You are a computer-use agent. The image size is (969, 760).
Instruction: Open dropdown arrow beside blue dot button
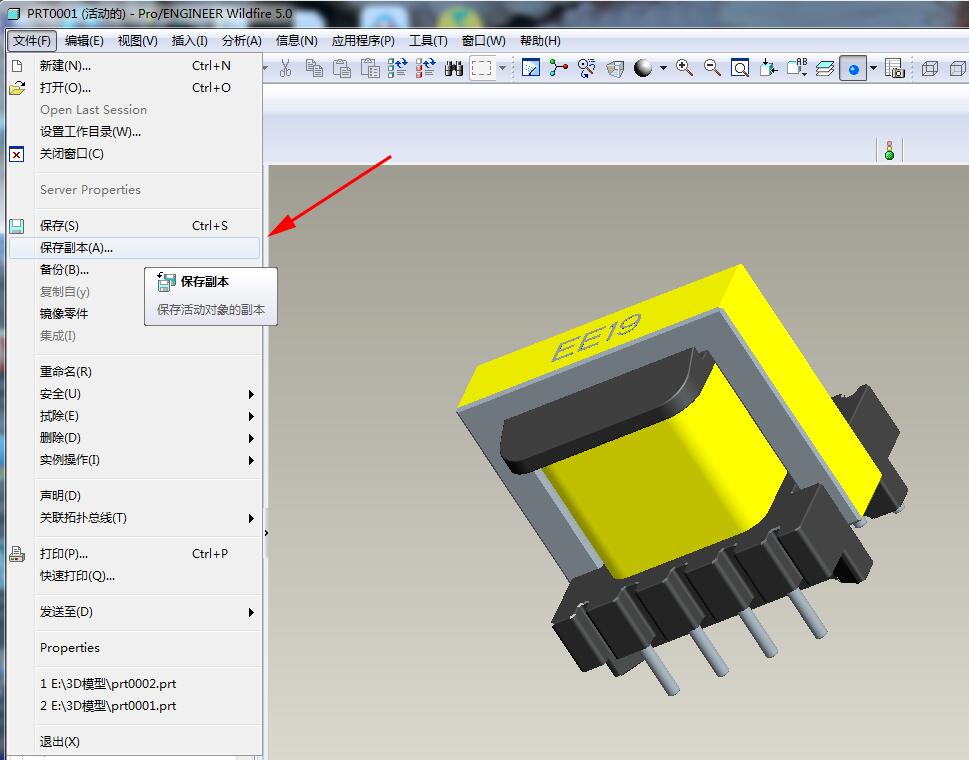point(873,68)
